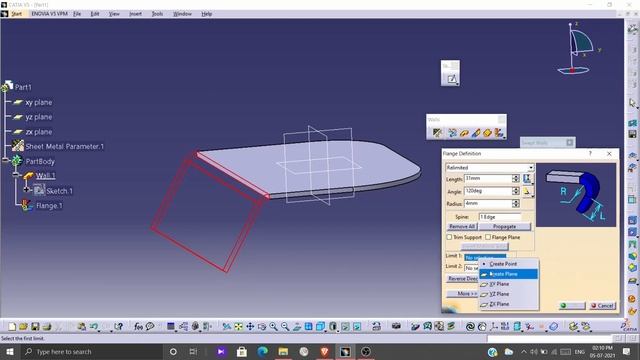Collapse the Wall.1 tree node
The image size is (640, 360).
(16, 175)
